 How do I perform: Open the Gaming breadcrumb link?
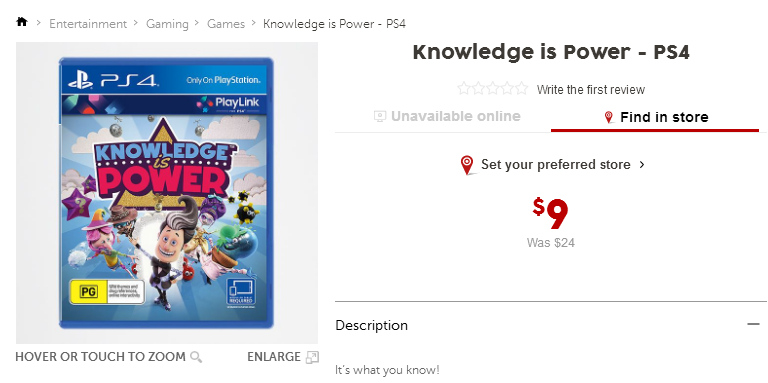click(x=167, y=24)
